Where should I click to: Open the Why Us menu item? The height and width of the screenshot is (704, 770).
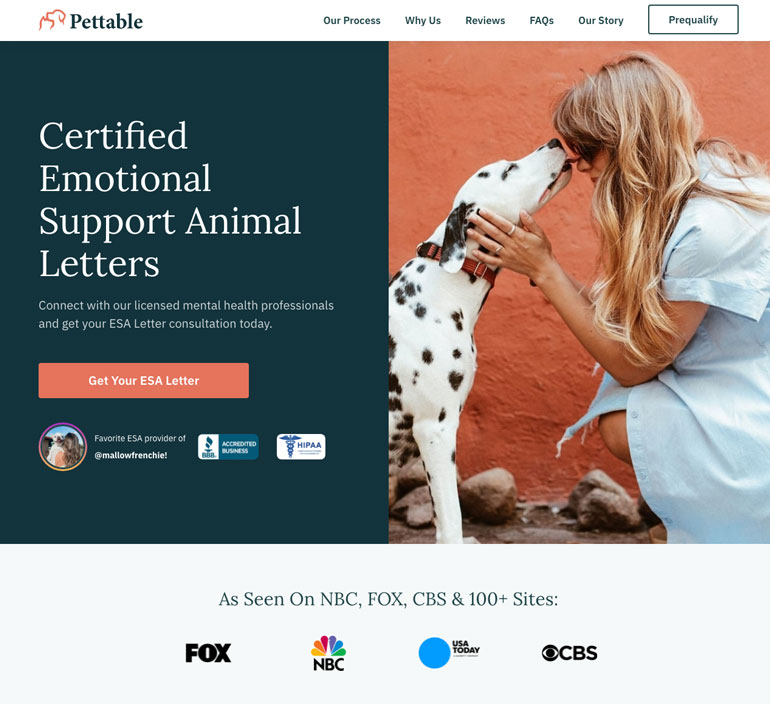423,21
